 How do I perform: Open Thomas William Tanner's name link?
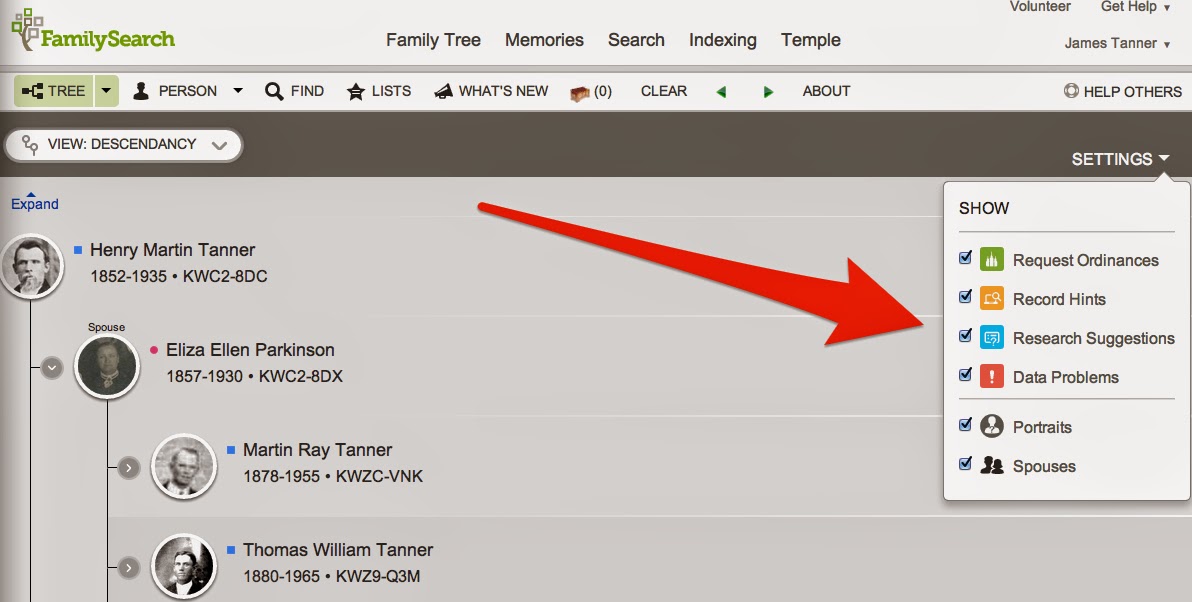[338, 550]
